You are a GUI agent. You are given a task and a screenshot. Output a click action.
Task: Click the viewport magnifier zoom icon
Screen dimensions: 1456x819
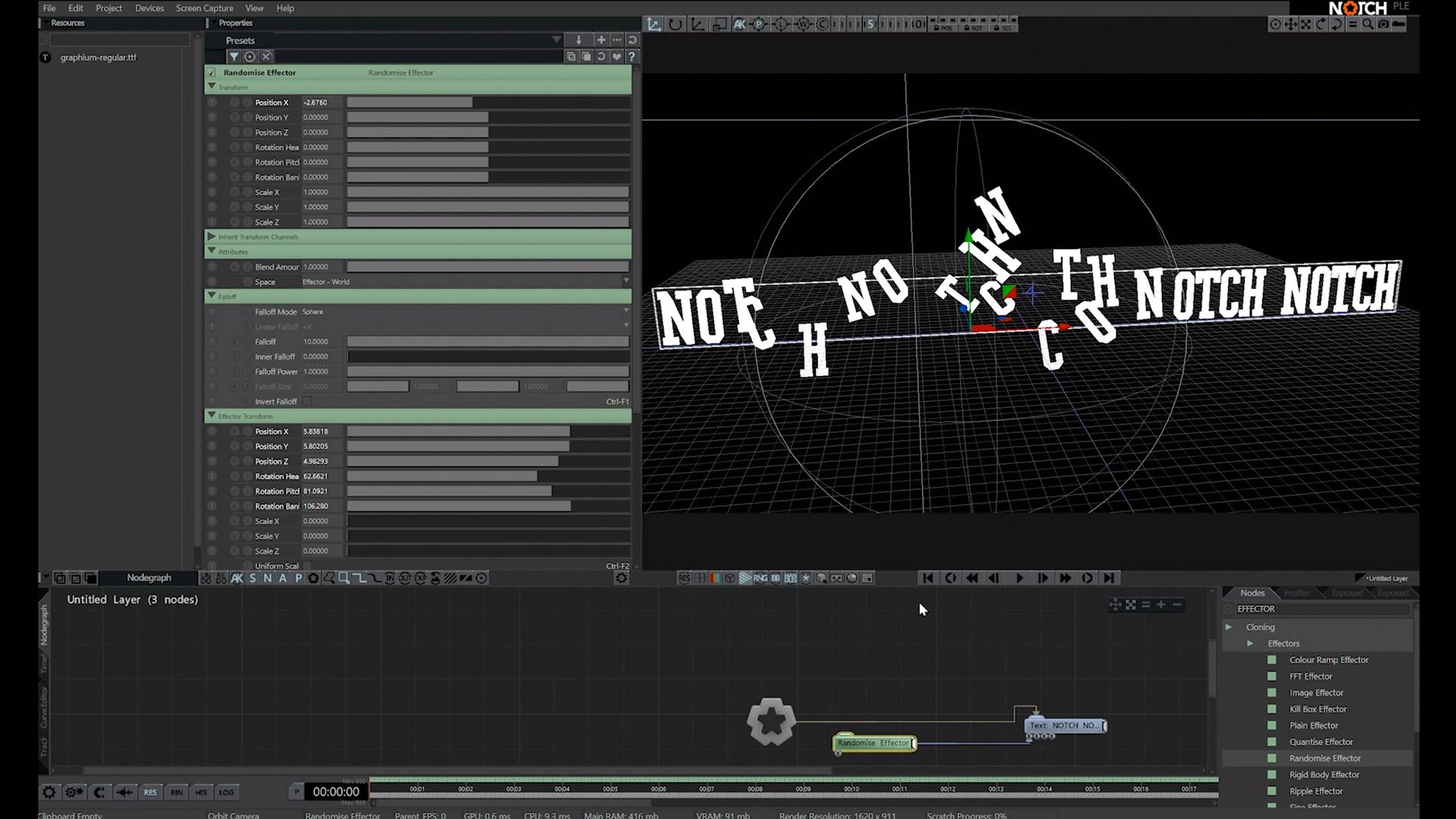[1367, 24]
